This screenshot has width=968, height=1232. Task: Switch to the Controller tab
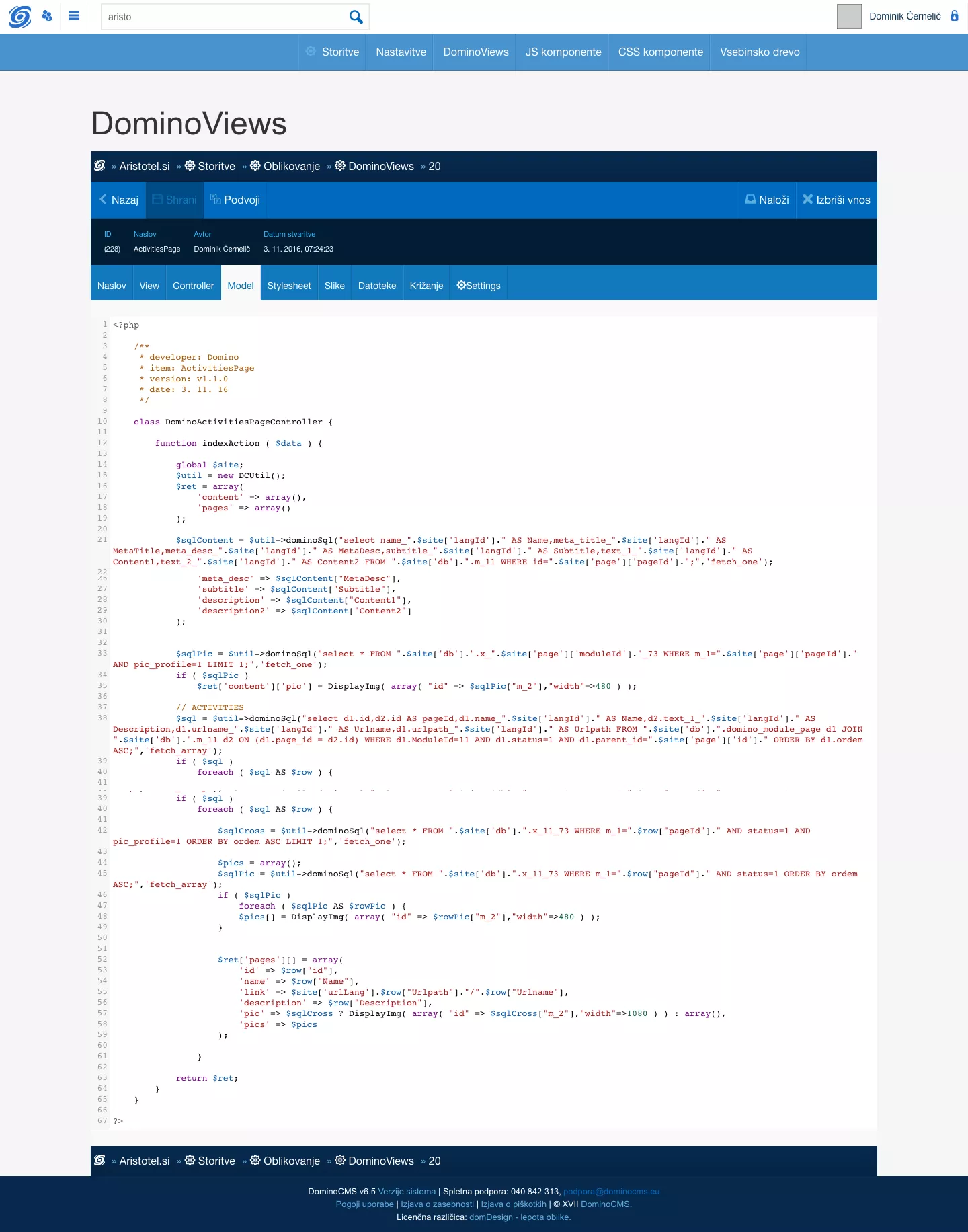pos(193,286)
